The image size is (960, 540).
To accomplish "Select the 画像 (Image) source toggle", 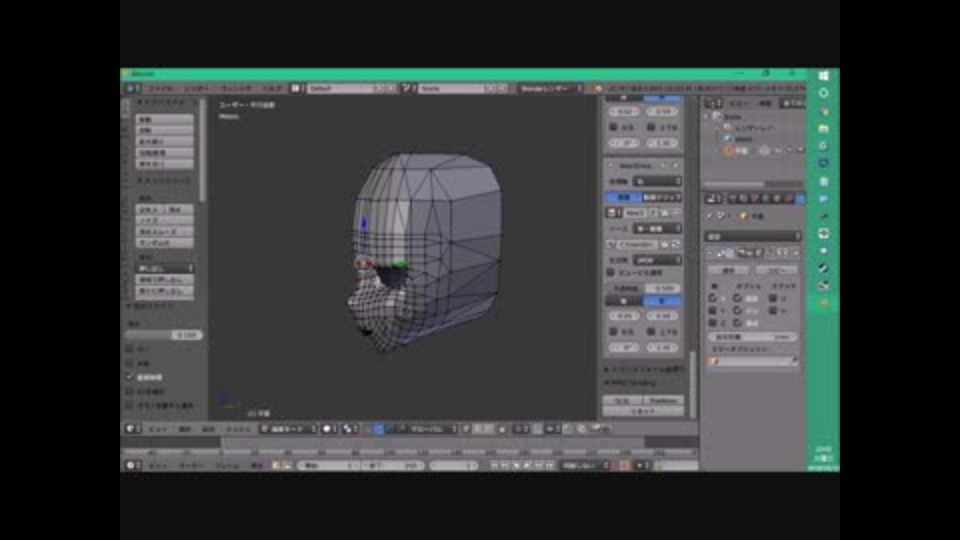I will [x=623, y=197].
